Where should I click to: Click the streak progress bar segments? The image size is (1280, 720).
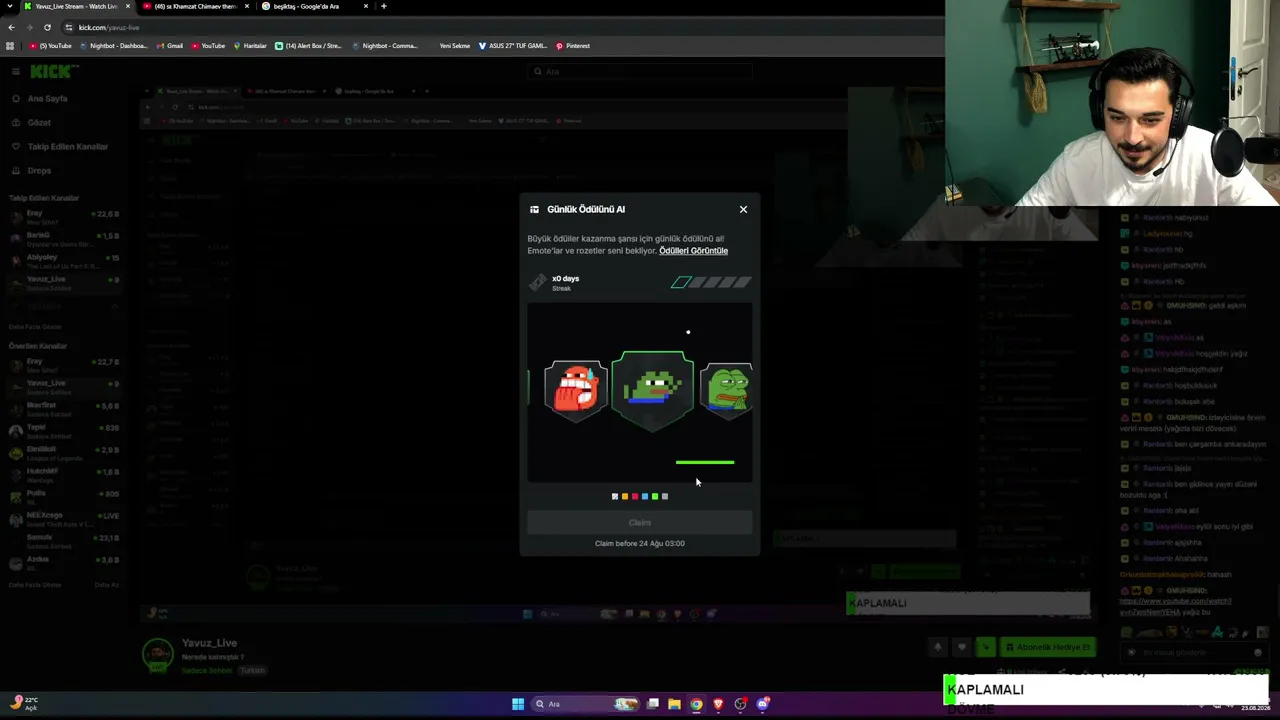(711, 283)
